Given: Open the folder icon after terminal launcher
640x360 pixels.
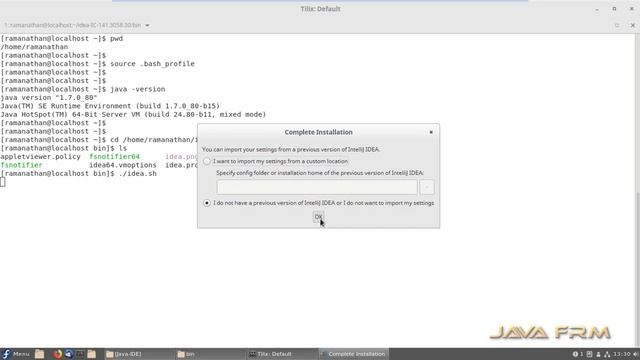Looking at the screenshot, I should [x=91, y=354].
